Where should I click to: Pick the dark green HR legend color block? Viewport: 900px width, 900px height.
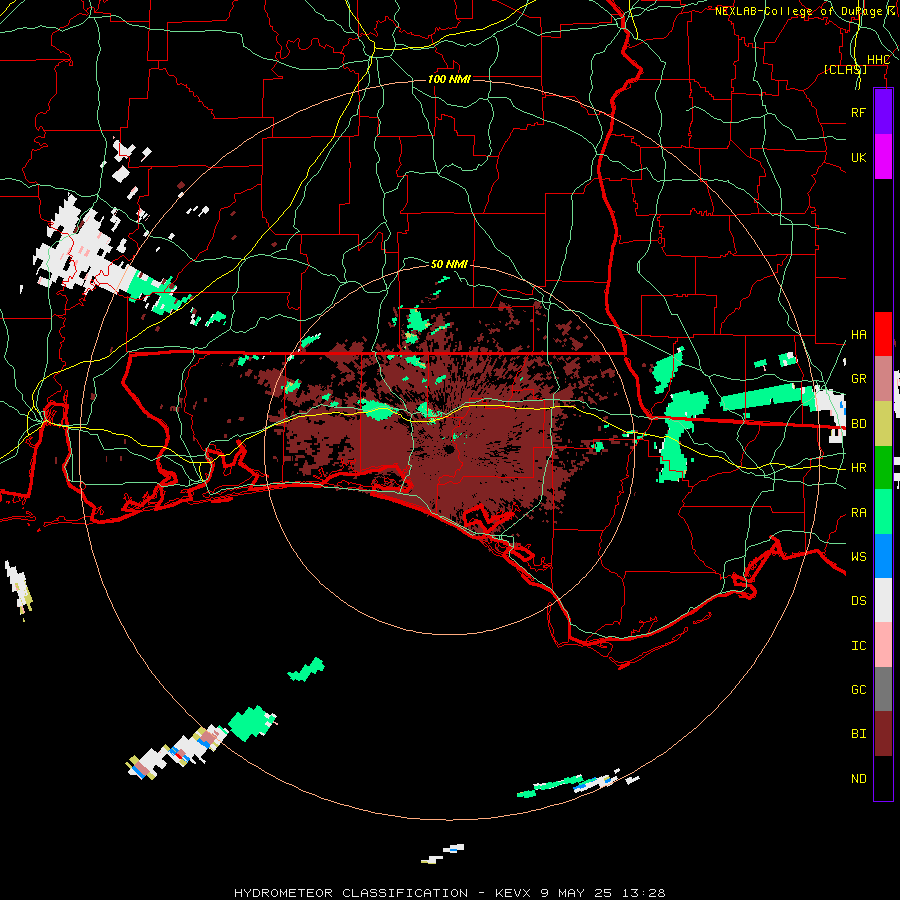[883, 467]
